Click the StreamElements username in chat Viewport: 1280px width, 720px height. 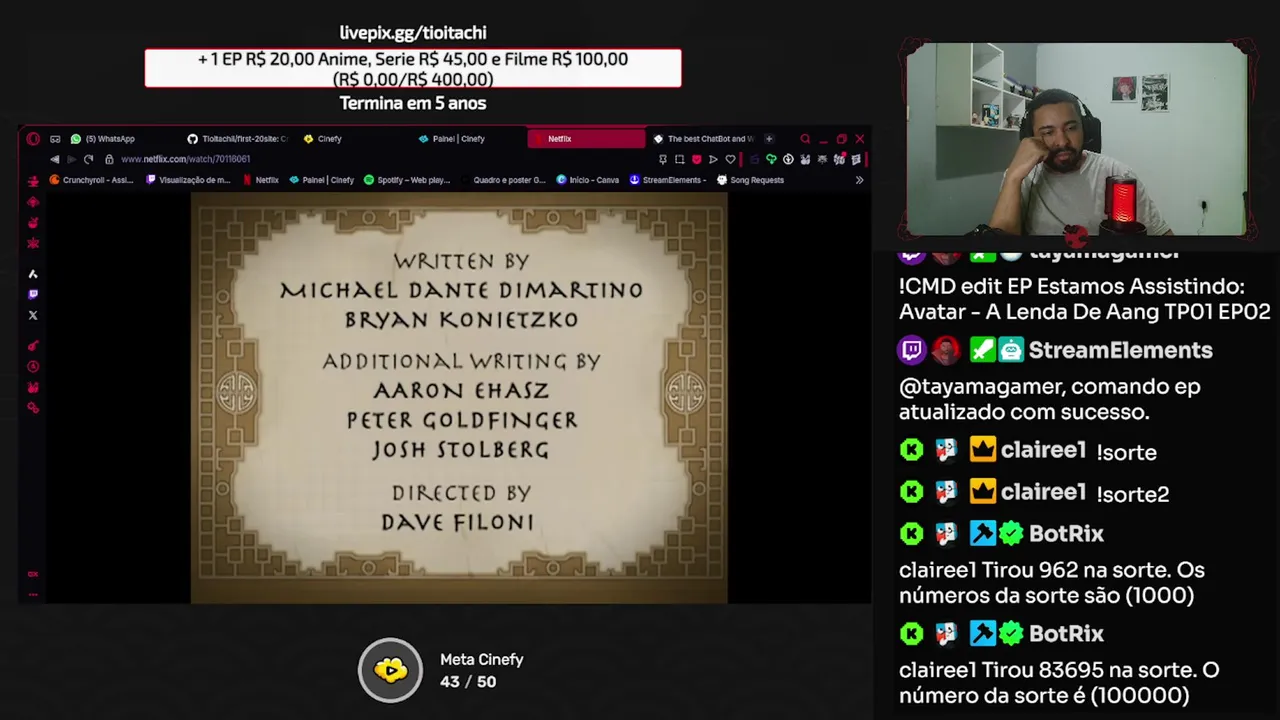click(1120, 350)
